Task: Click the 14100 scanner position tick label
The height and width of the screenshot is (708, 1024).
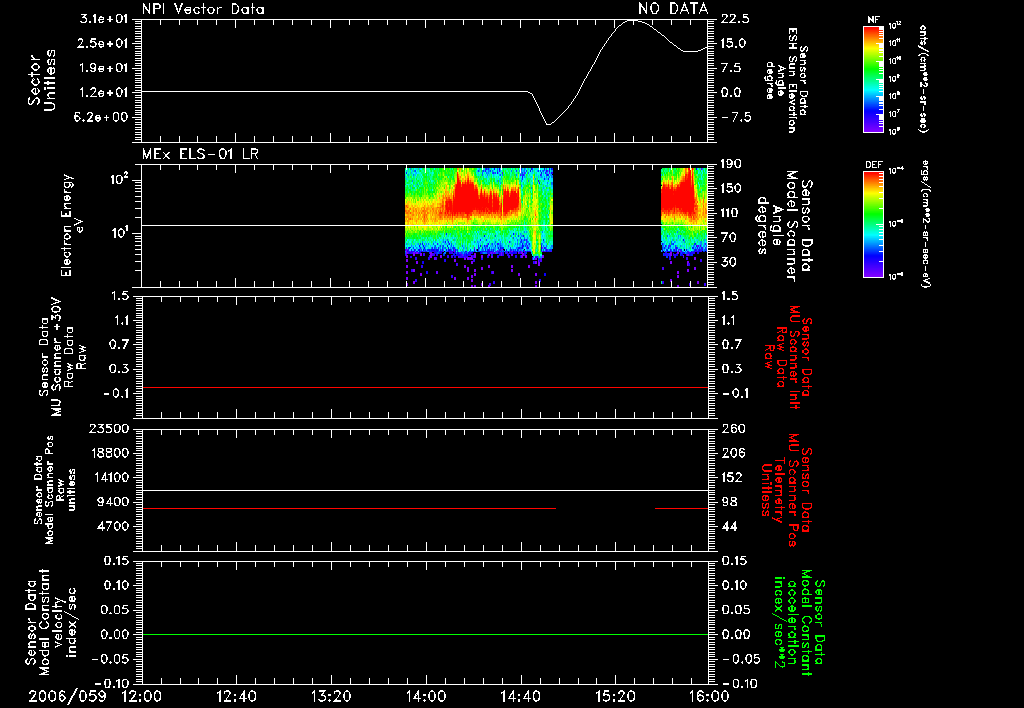Action: (x=110, y=477)
